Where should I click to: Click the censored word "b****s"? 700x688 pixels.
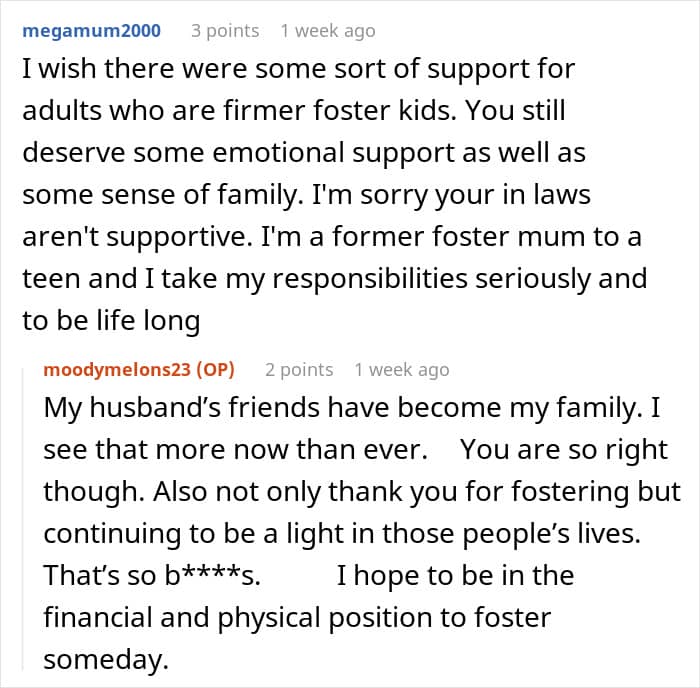point(201,575)
